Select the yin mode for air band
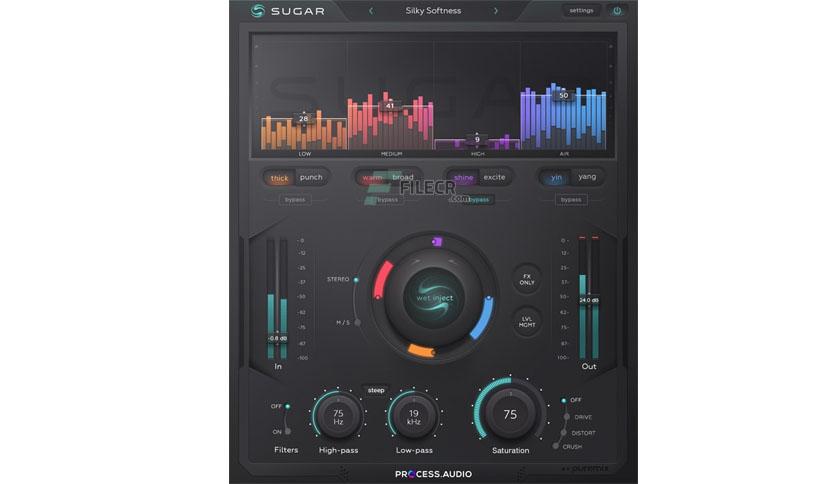Screen dimensions: 836x484 [x=556, y=178]
